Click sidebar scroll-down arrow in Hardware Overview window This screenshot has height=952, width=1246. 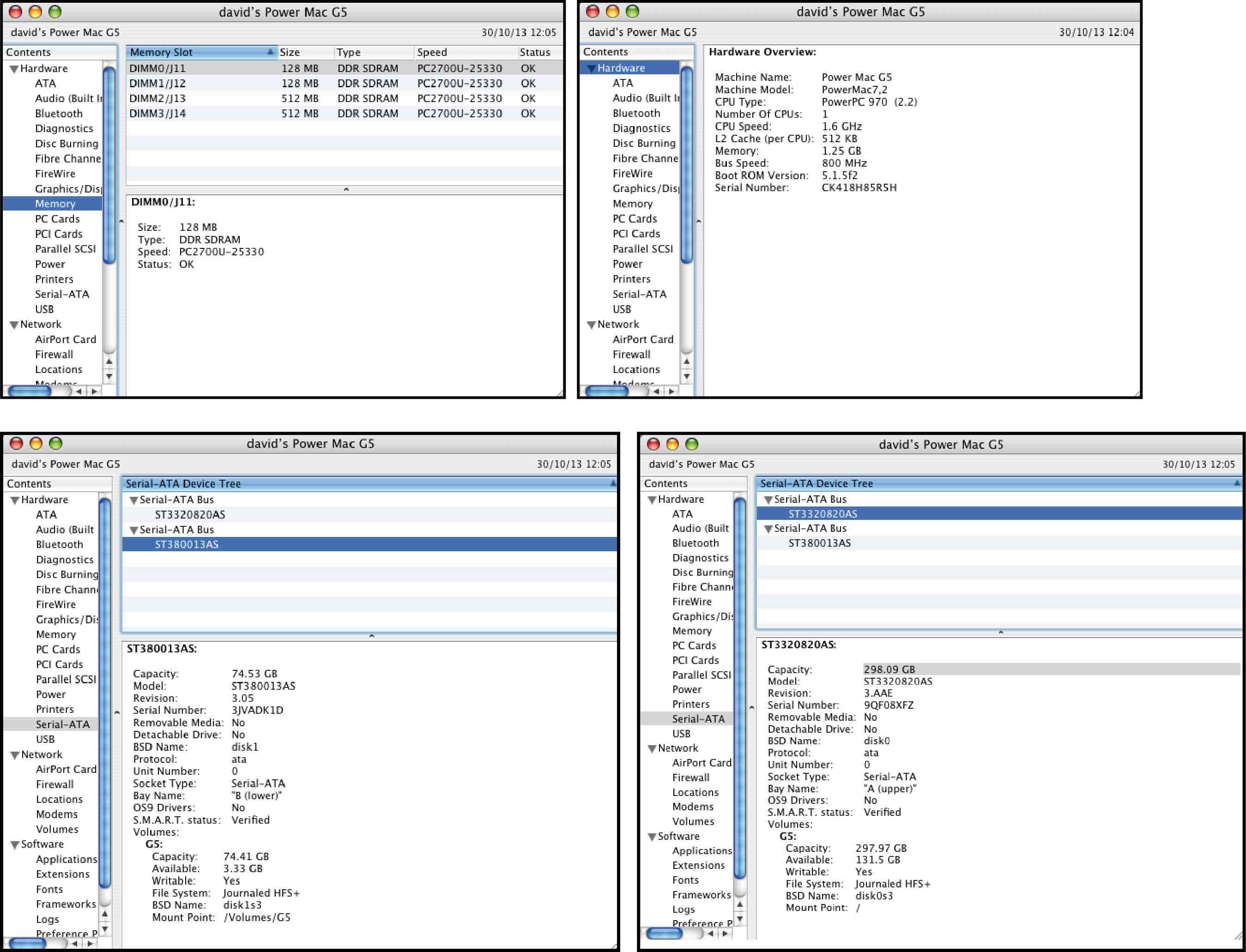[x=686, y=376]
